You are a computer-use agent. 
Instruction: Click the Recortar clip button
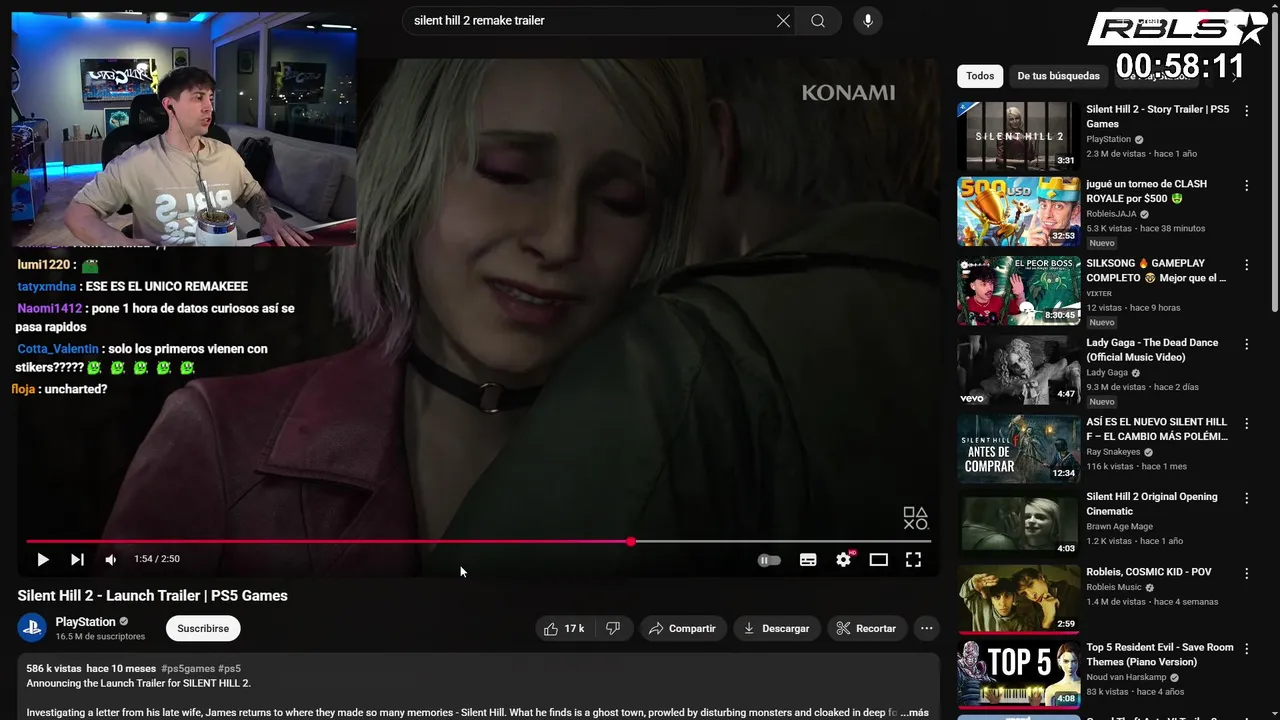pos(866,628)
